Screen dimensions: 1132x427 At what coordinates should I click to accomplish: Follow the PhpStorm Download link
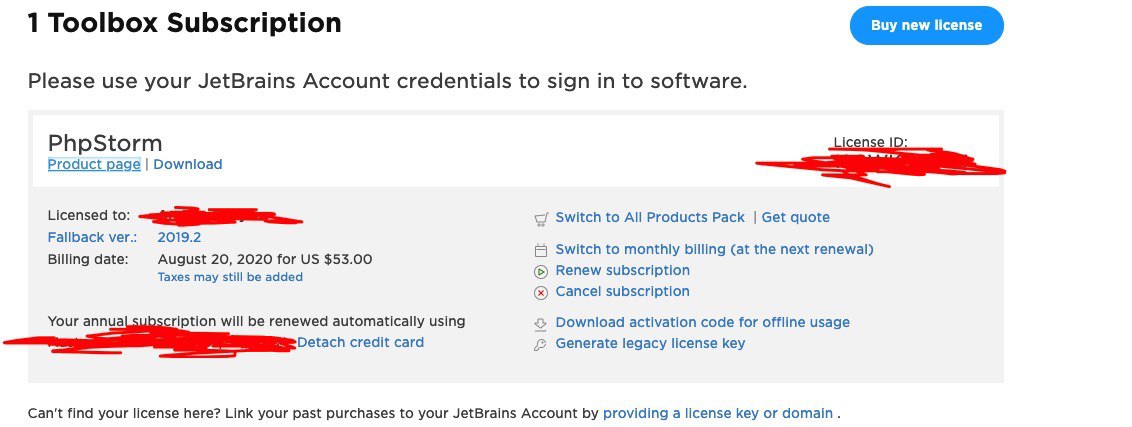tap(188, 164)
